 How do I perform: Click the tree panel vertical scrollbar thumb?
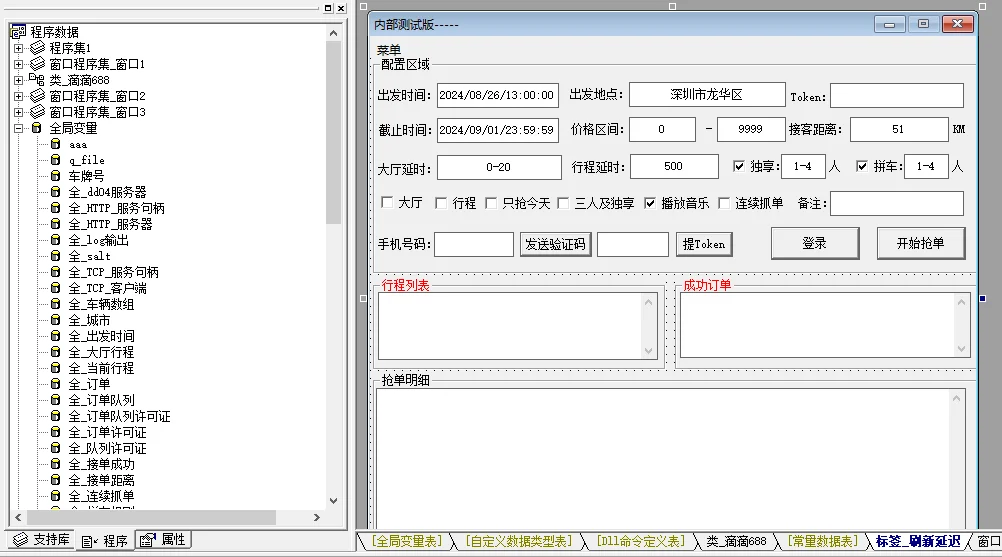[x=333, y=132]
